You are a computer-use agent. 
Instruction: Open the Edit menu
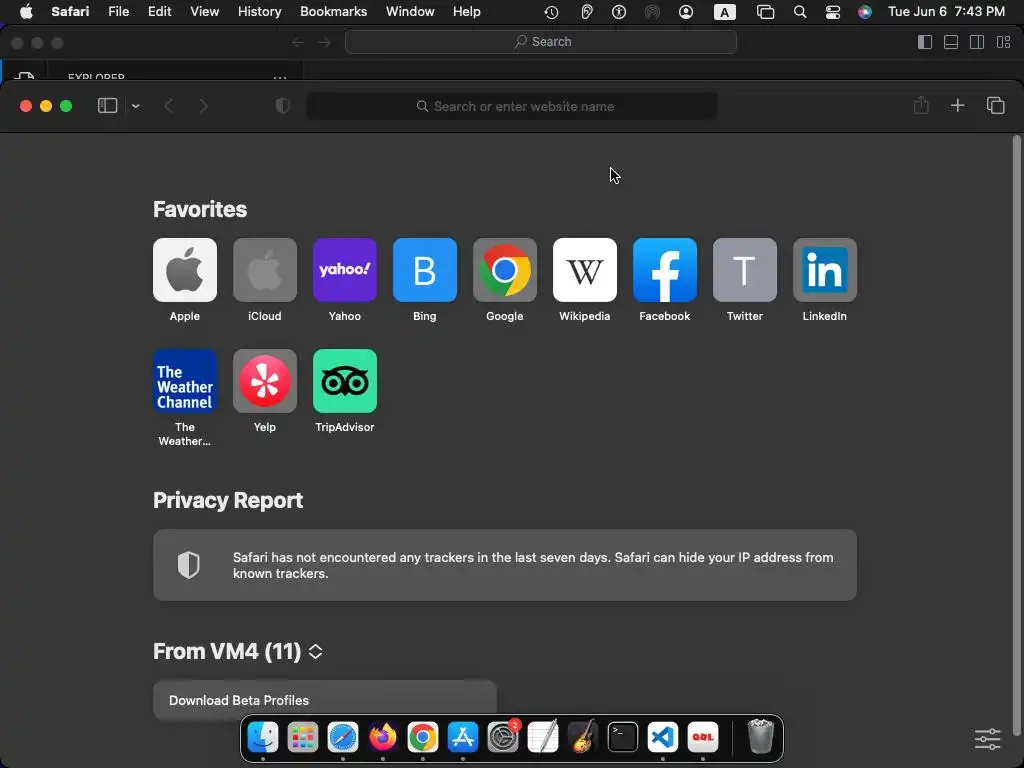coord(159,12)
